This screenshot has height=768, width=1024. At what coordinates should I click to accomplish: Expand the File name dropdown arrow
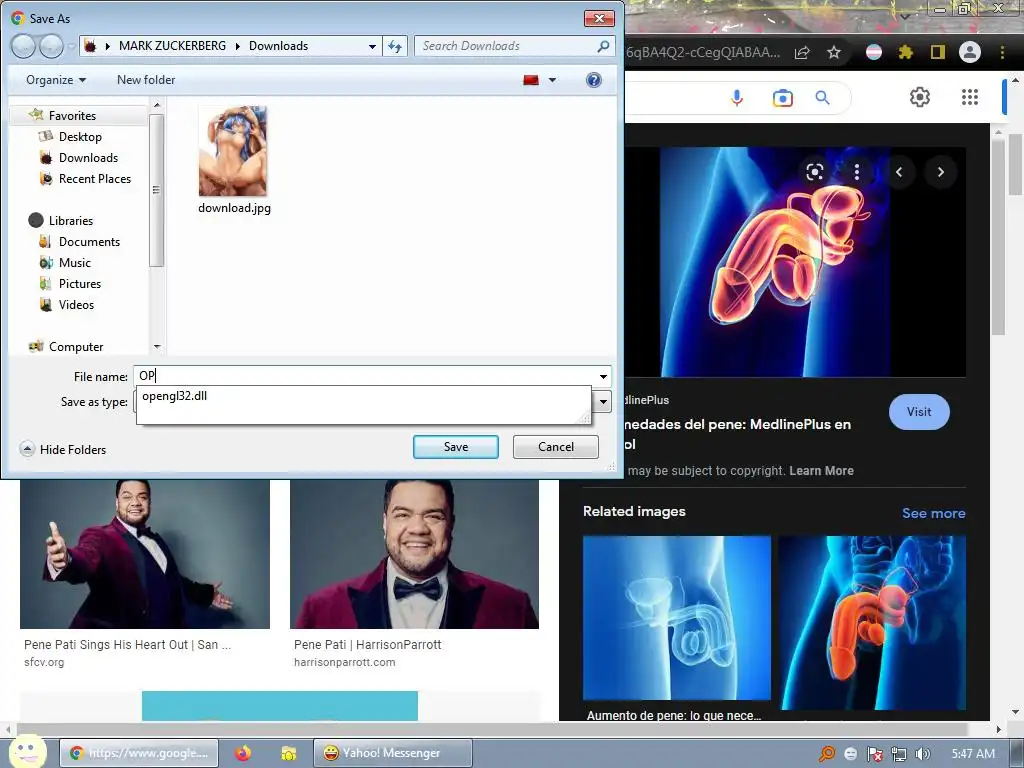click(x=603, y=376)
